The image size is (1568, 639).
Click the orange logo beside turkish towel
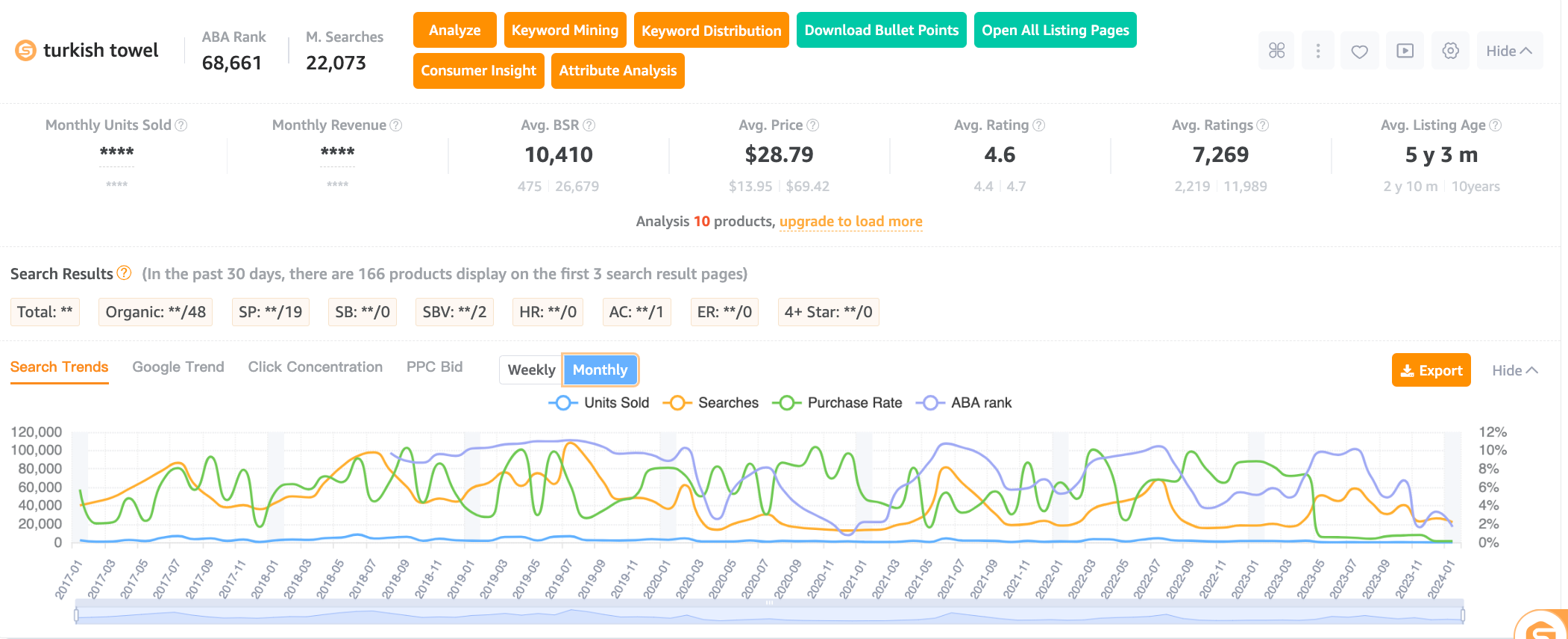(x=25, y=50)
